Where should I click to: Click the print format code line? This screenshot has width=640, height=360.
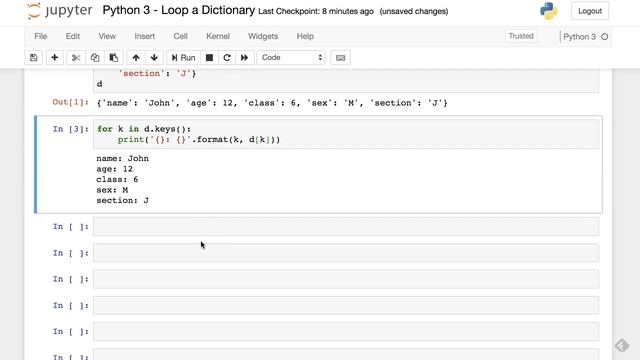pos(199,140)
